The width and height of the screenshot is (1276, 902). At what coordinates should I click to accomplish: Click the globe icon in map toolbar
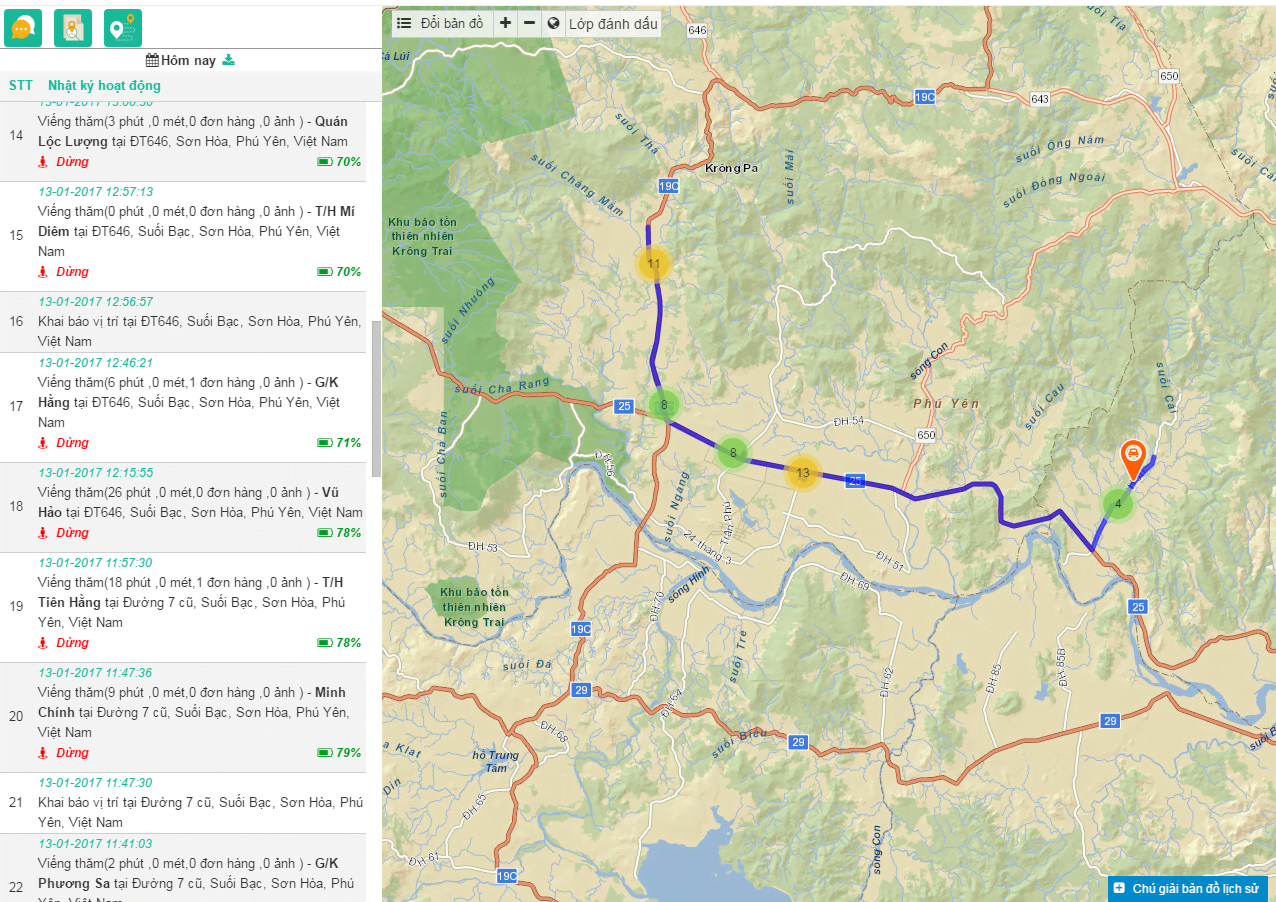coord(553,23)
